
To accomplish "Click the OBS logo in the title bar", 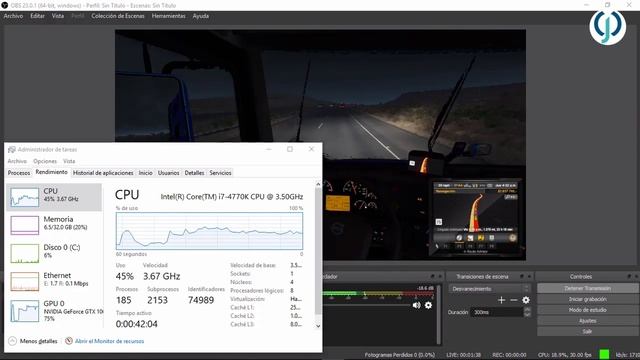I will click(5, 5).
